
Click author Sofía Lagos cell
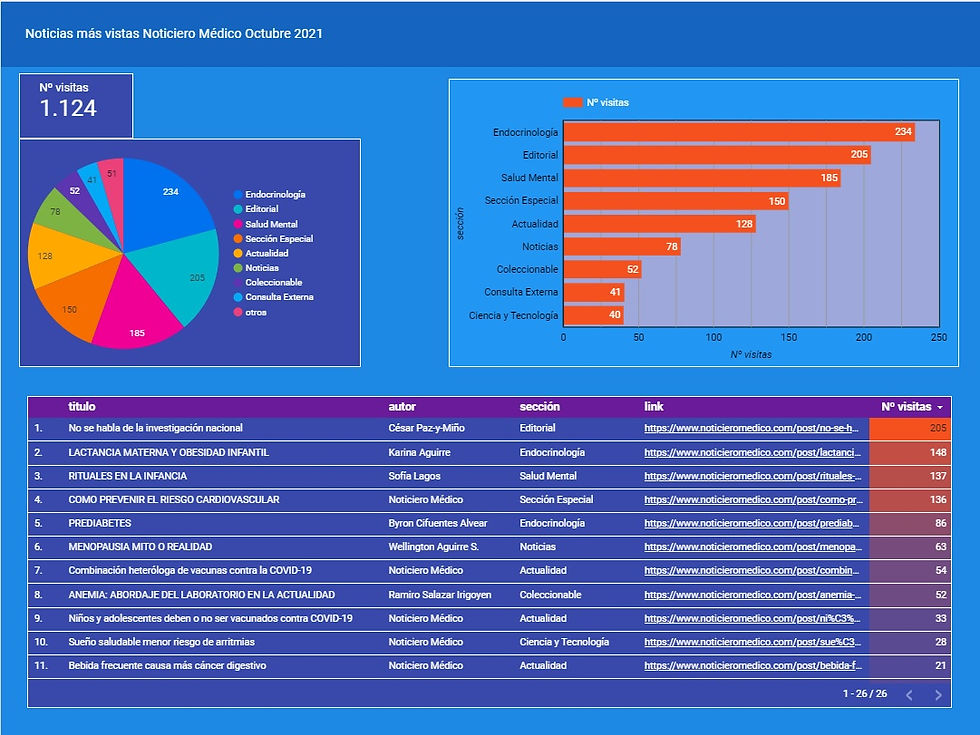414,476
